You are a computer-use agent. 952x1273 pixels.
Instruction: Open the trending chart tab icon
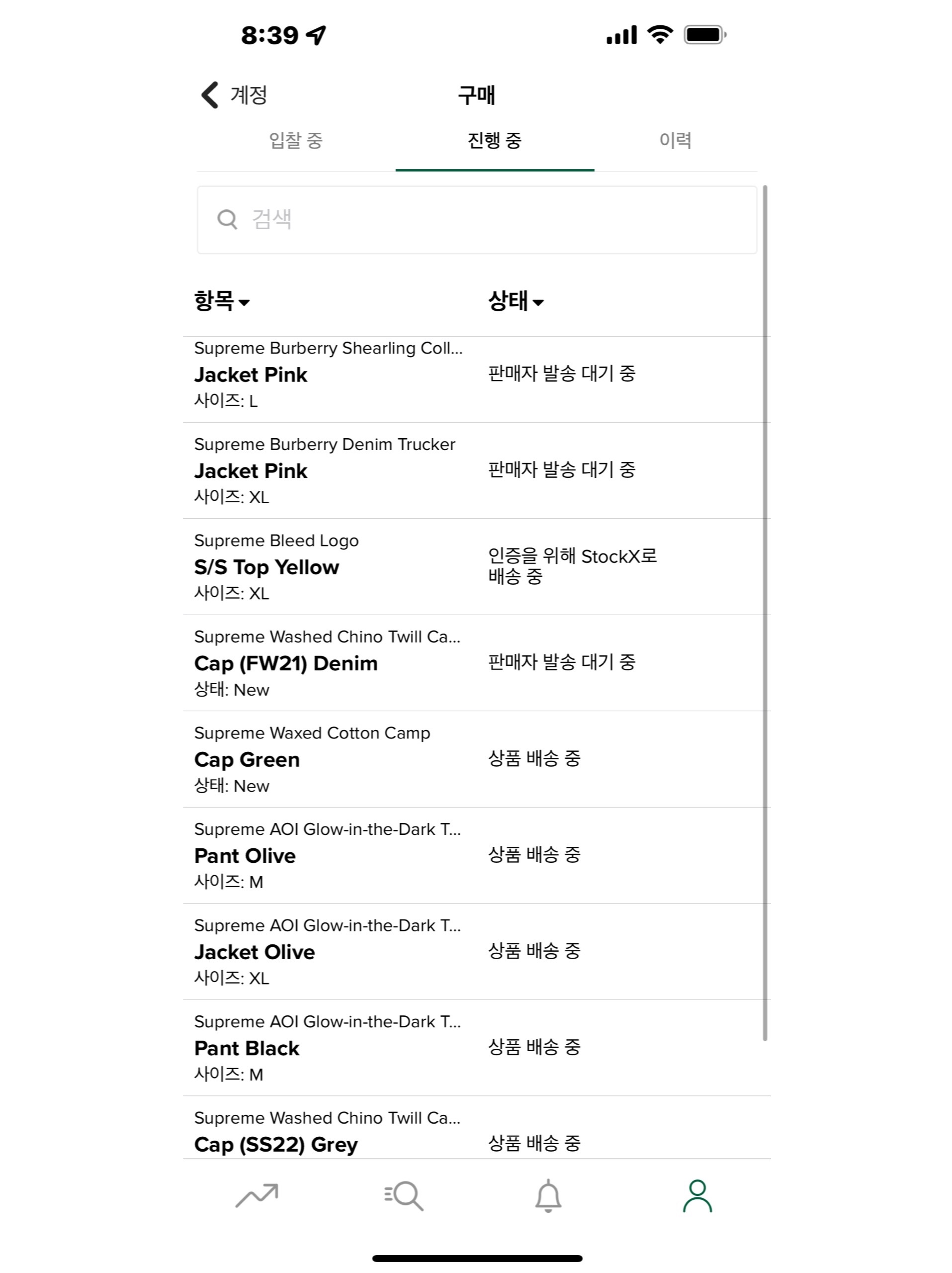[x=257, y=1195]
